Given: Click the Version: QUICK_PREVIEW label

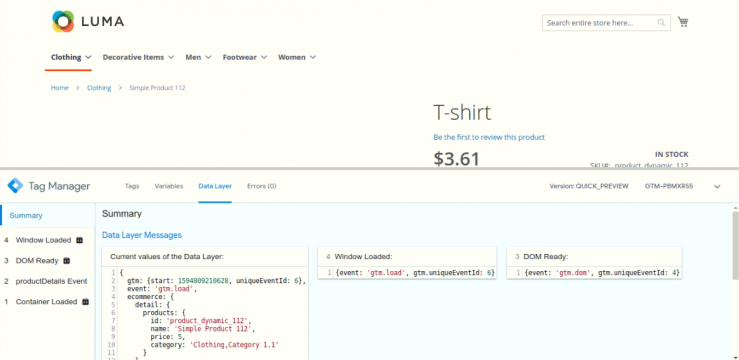Looking at the screenshot, I should coord(589,186).
